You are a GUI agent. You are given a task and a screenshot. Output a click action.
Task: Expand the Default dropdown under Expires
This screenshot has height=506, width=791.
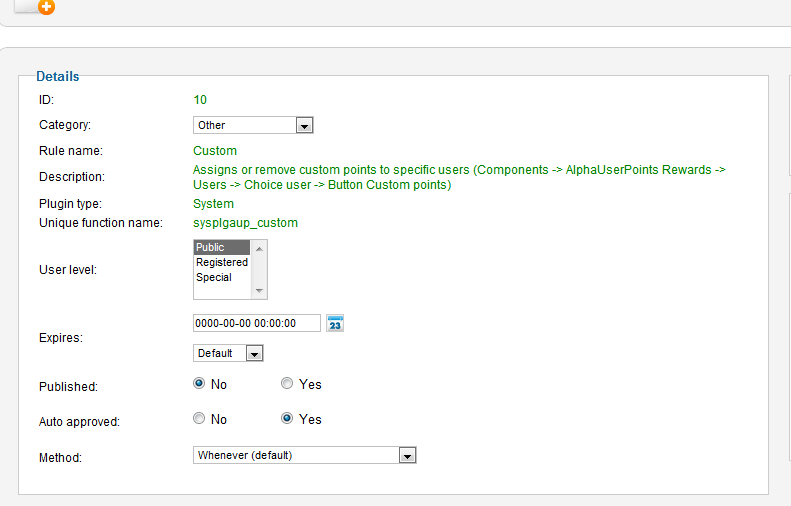pyautogui.click(x=228, y=353)
